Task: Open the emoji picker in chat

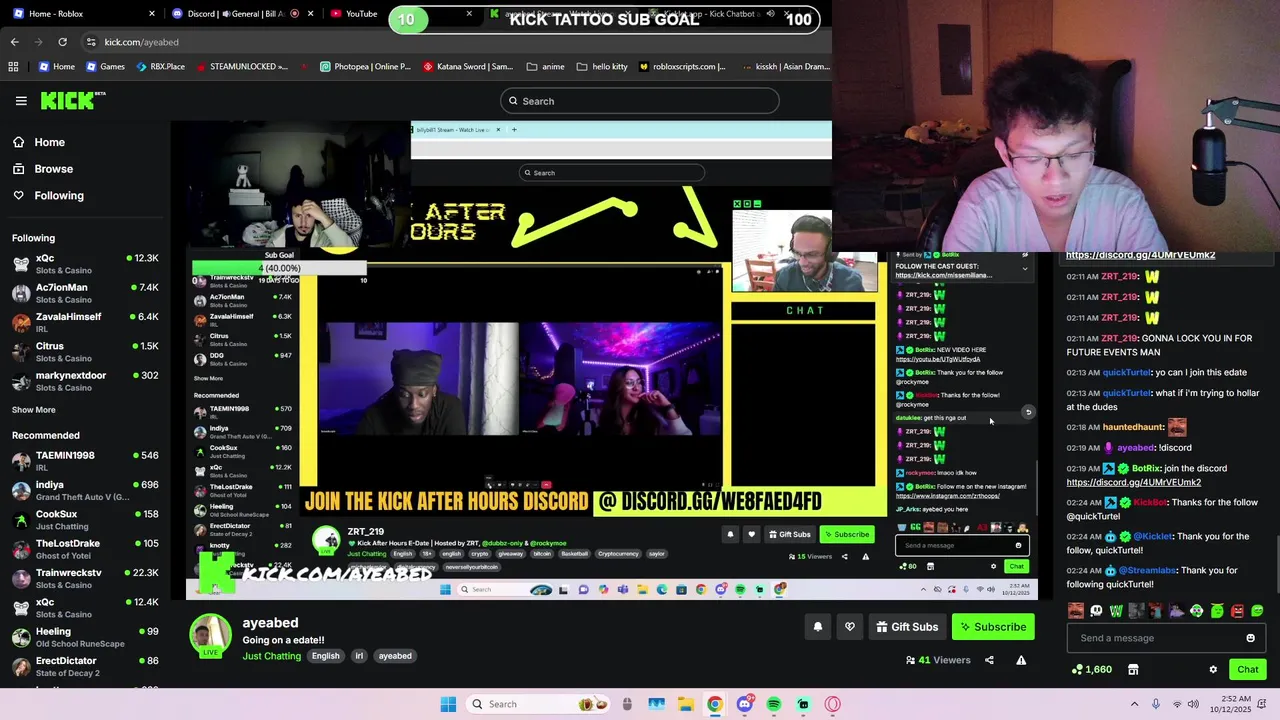Action: 1250,638
